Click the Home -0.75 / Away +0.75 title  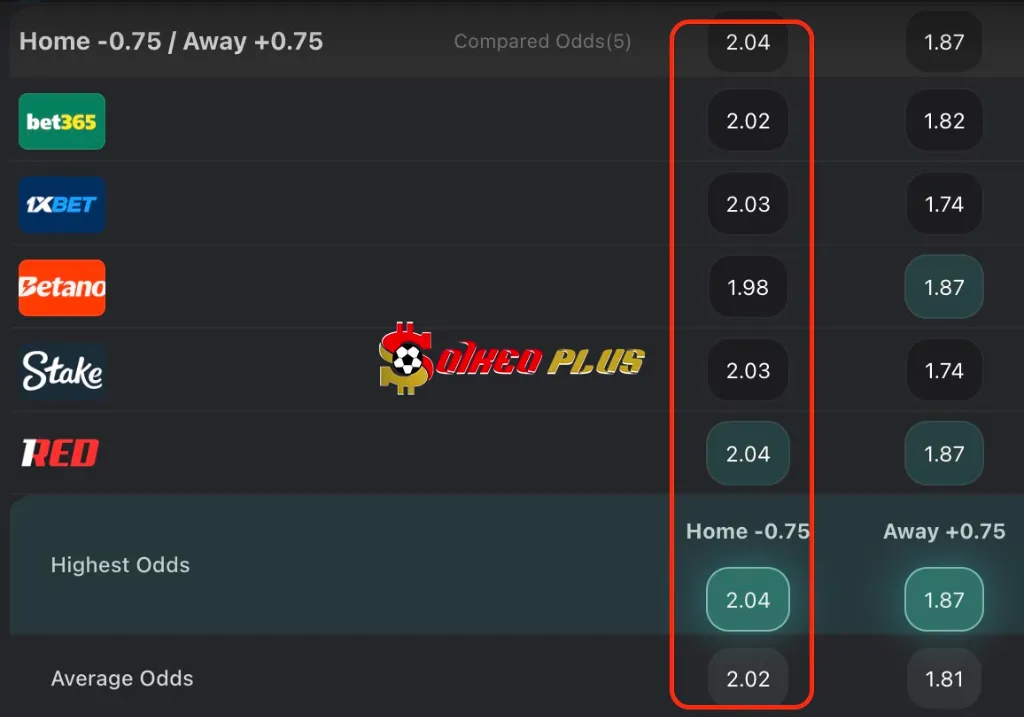coord(171,42)
